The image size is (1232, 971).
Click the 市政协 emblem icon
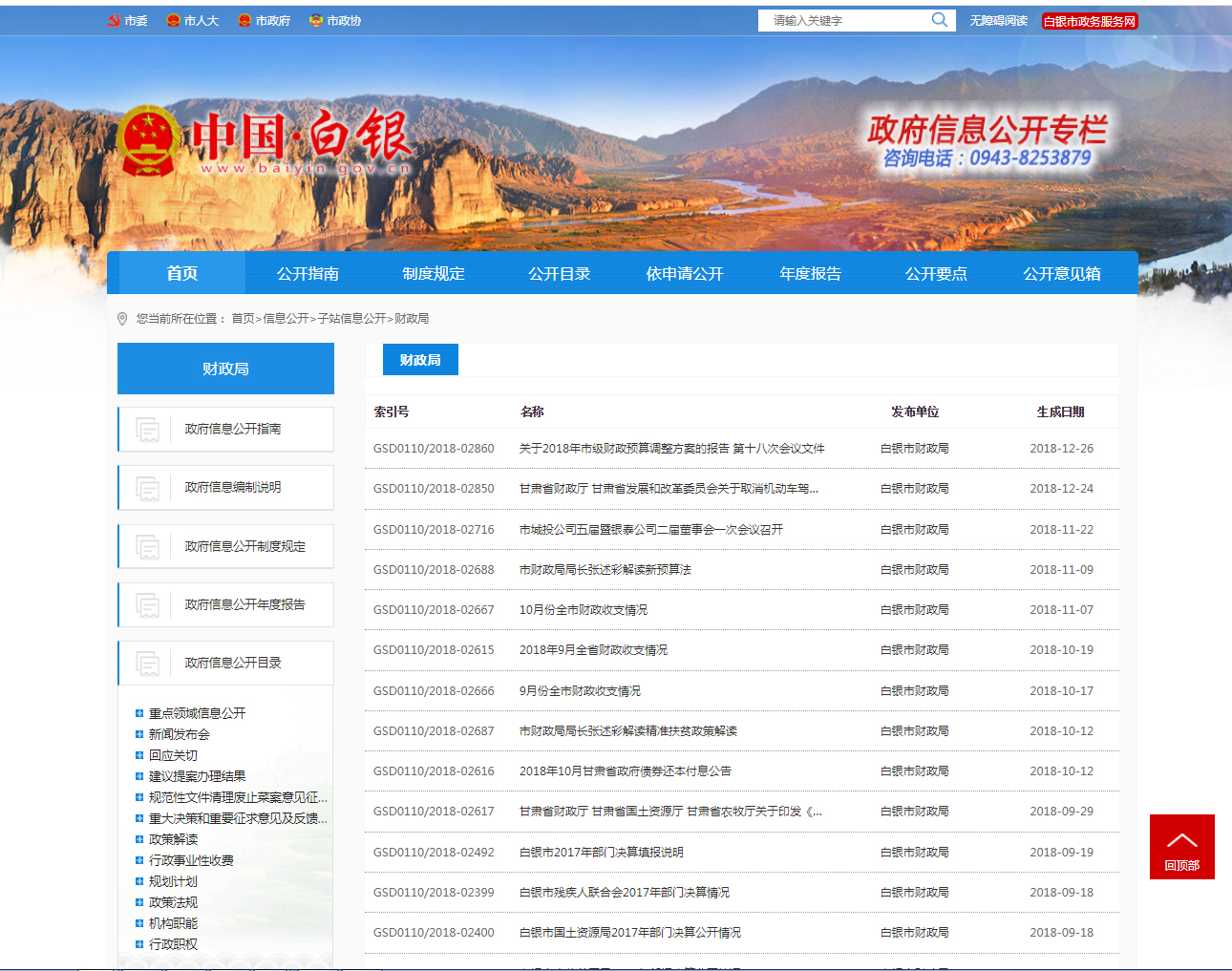(x=315, y=20)
